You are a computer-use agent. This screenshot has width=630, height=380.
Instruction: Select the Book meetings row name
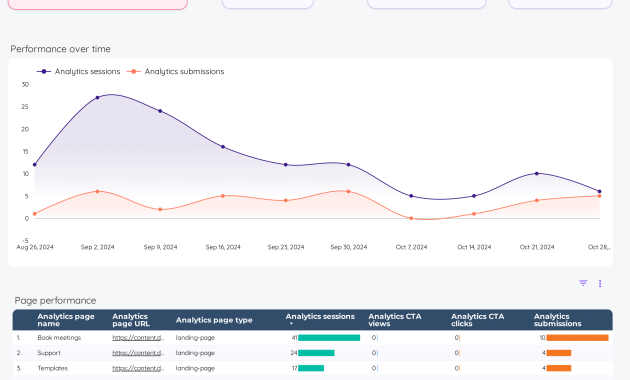[x=59, y=338]
